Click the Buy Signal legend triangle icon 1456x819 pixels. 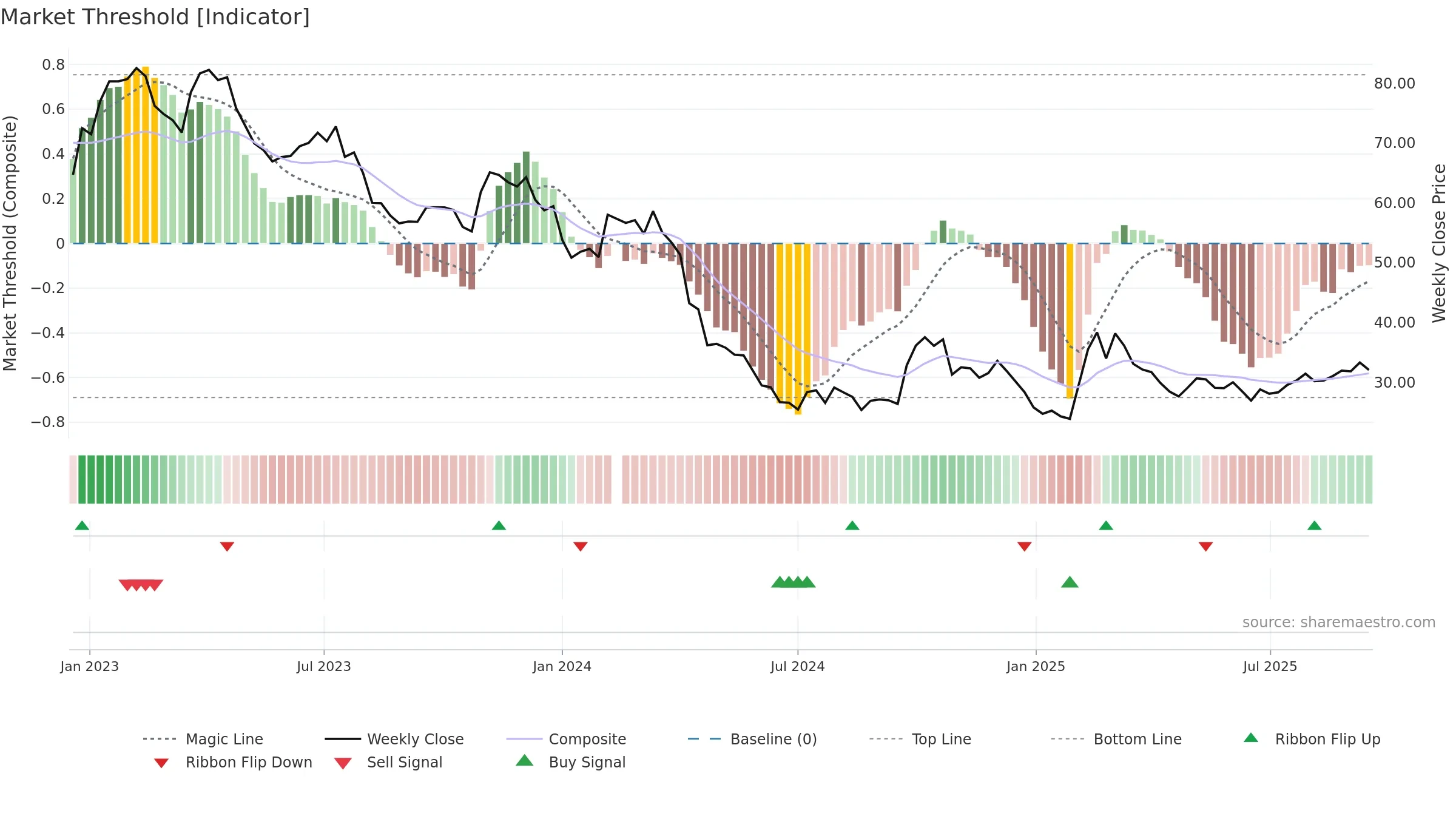[525, 760]
